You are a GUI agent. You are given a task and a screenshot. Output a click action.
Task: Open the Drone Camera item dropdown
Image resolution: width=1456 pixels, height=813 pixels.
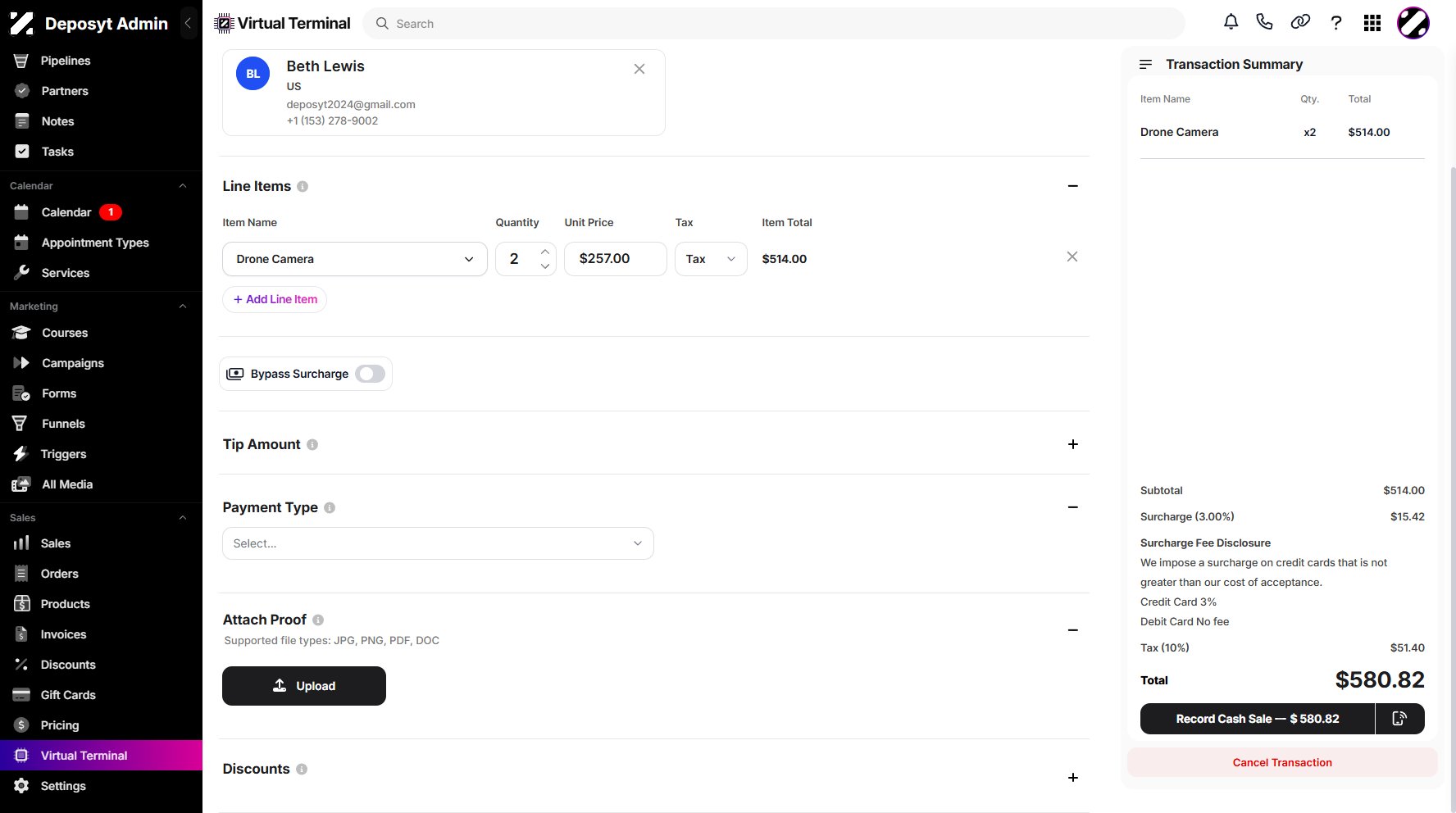pyautogui.click(x=355, y=259)
